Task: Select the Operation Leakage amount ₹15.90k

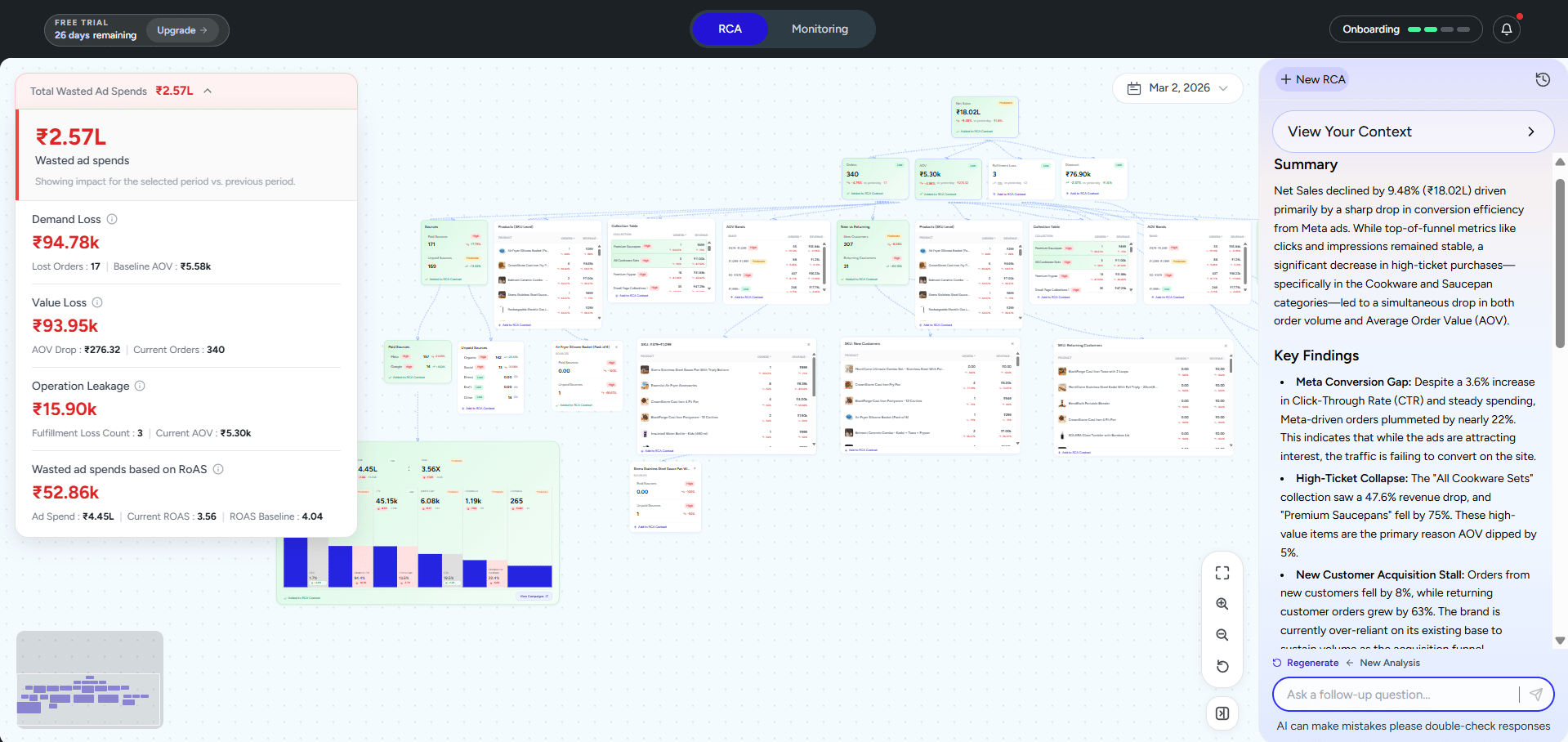Action: tap(64, 409)
